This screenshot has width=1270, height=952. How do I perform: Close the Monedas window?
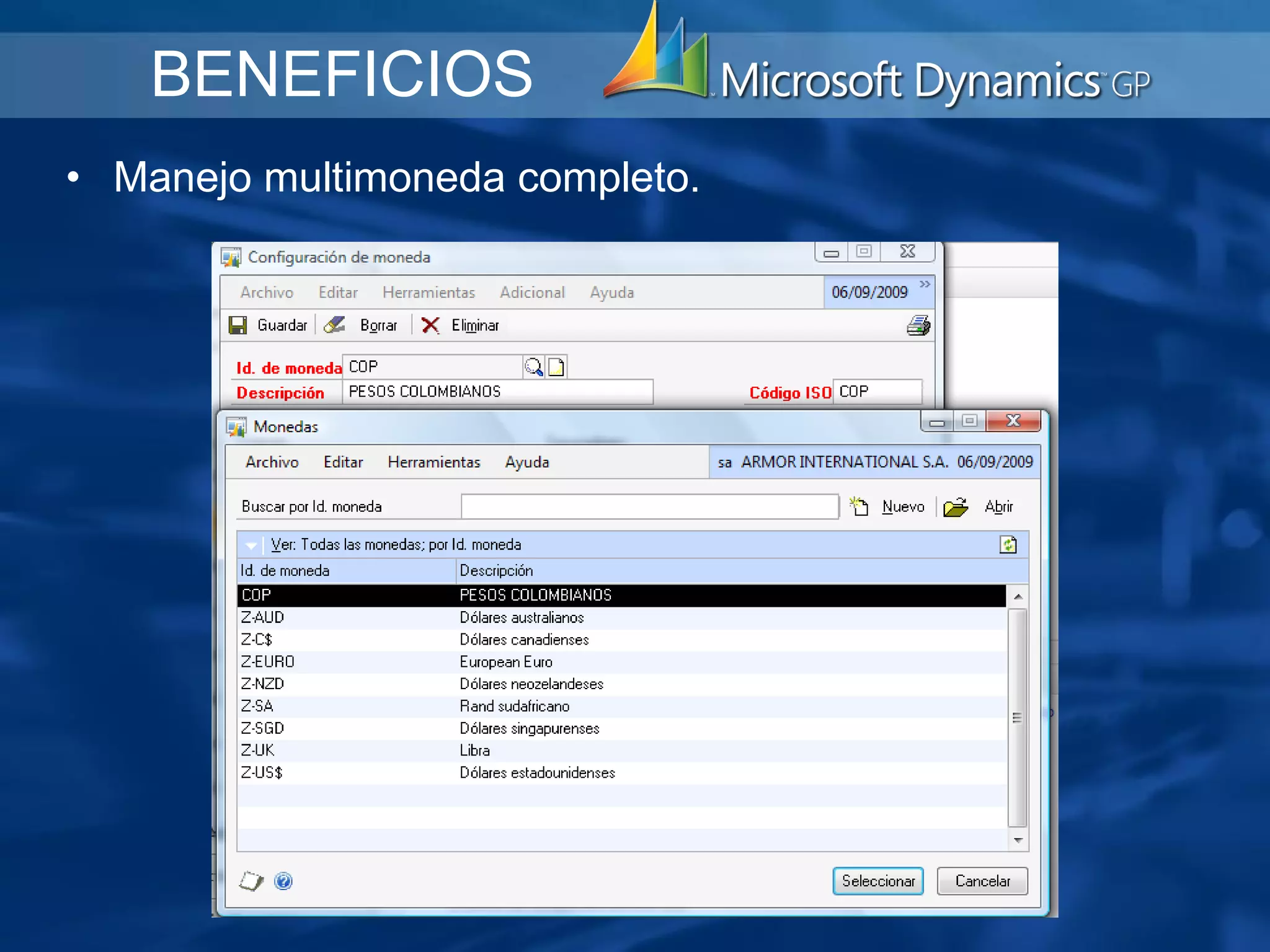[x=1013, y=421]
